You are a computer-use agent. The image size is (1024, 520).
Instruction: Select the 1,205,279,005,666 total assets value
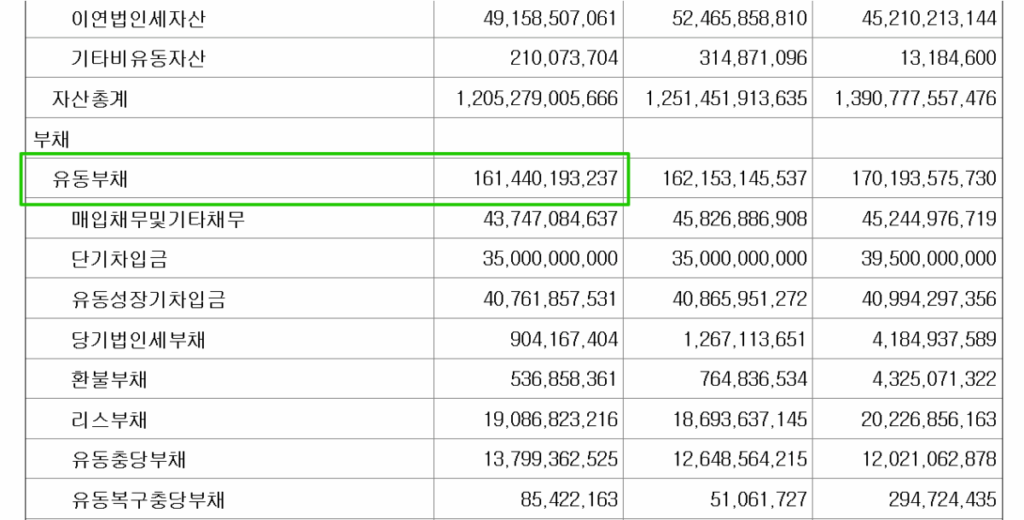tap(536, 99)
